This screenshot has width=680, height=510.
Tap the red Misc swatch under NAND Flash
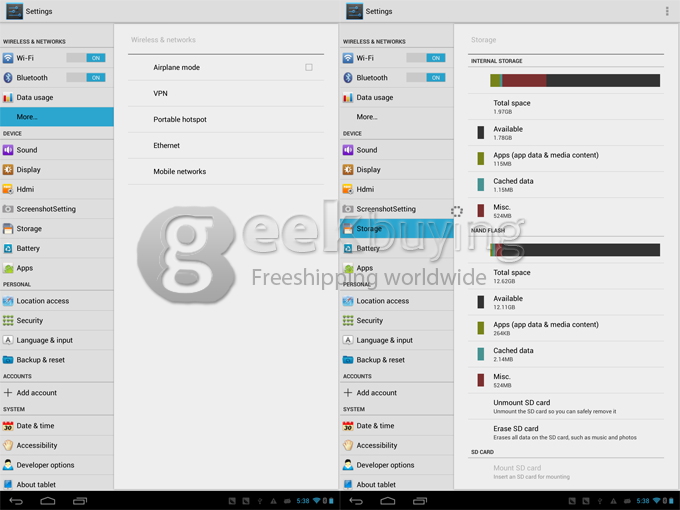click(x=481, y=380)
